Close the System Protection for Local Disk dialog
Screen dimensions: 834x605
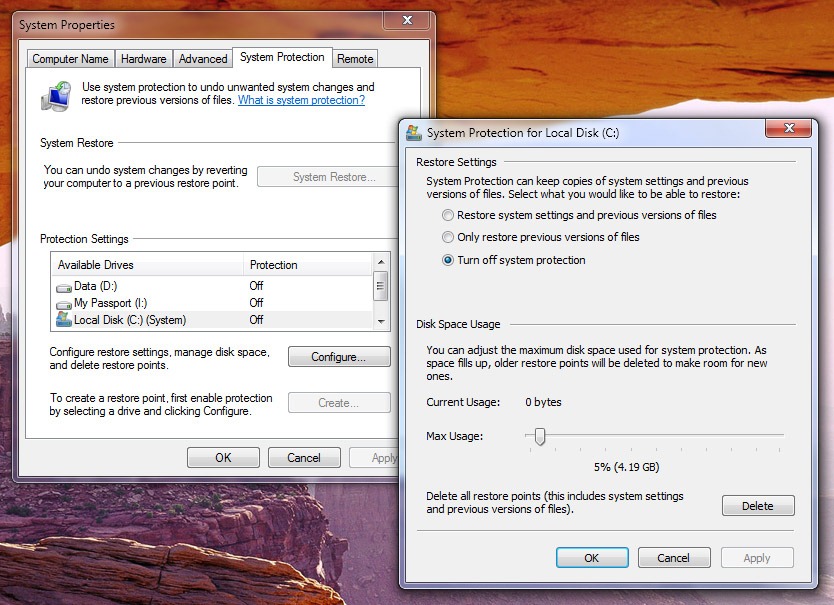click(787, 129)
